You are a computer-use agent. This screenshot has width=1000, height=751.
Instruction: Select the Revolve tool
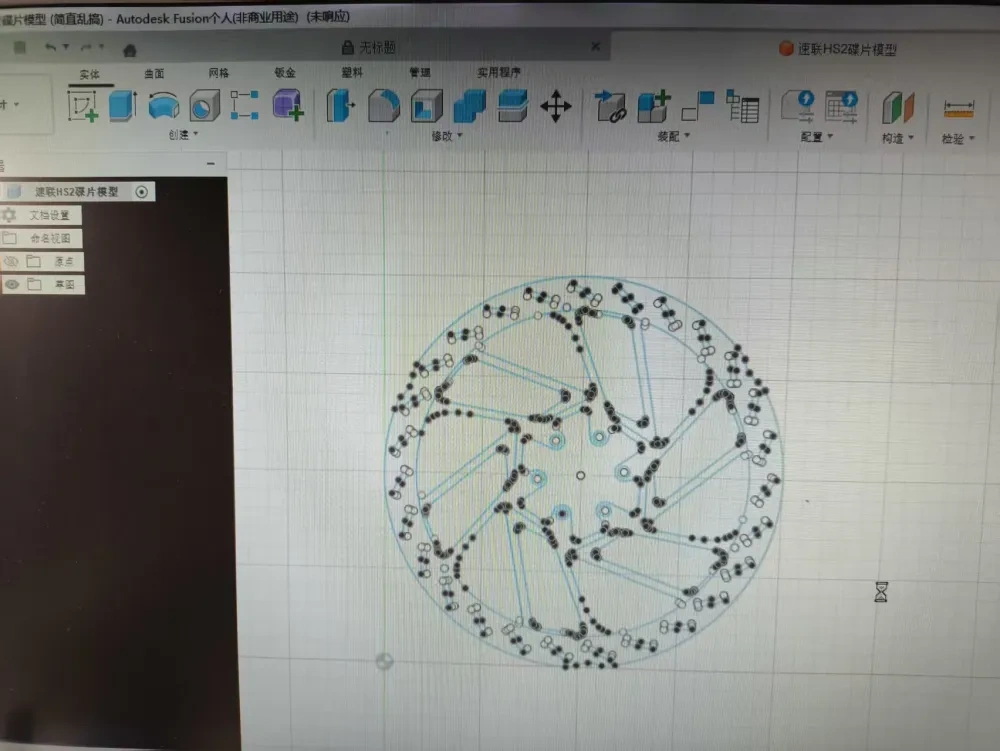(163, 106)
